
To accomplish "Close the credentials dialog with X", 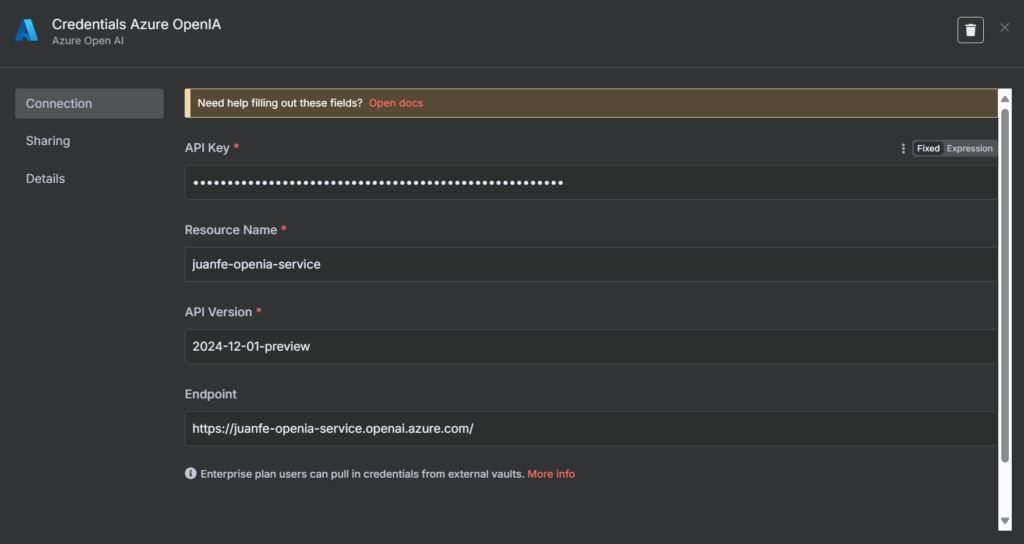I will pyautogui.click(x=1005, y=28).
